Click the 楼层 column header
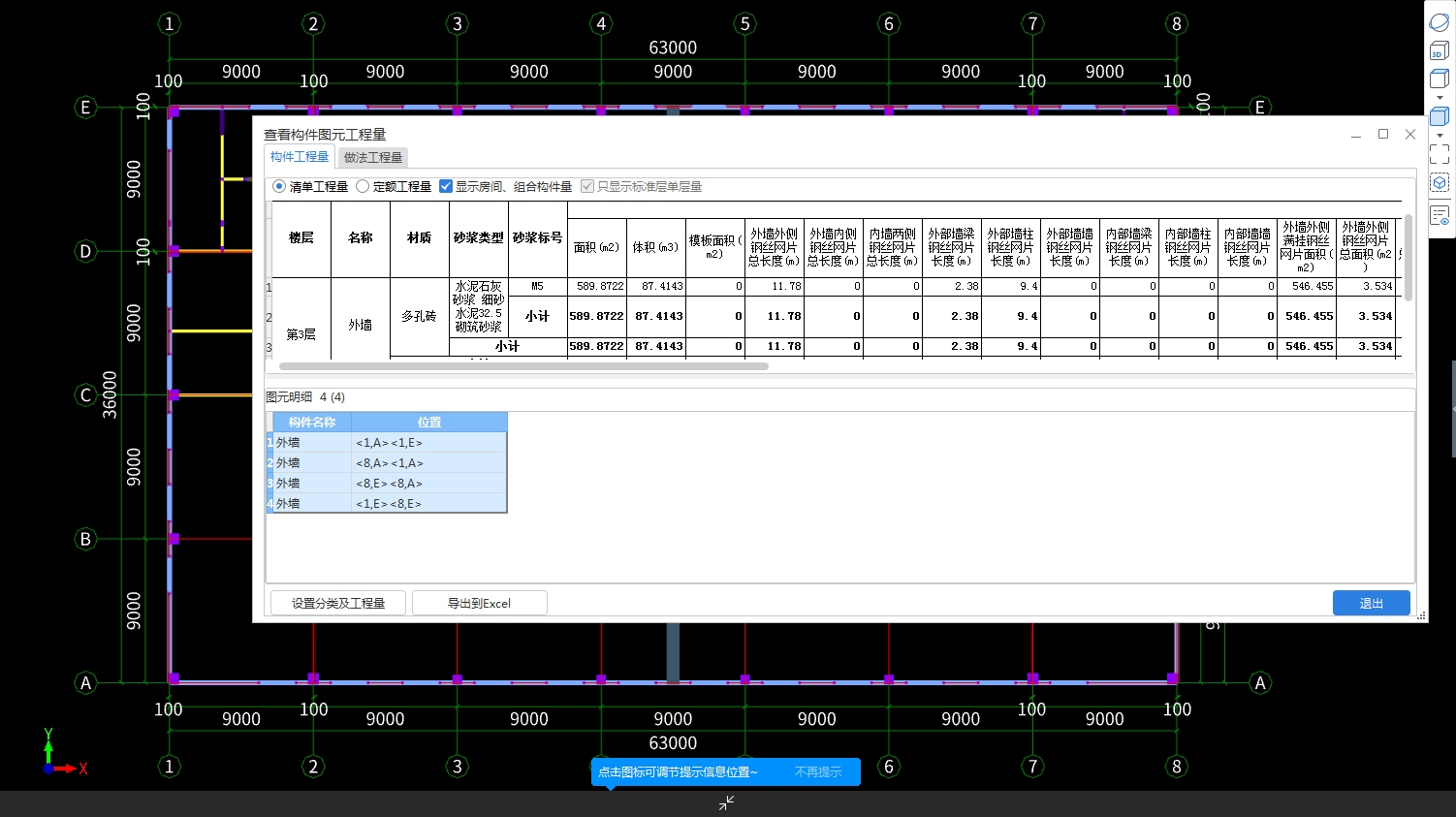 point(301,238)
